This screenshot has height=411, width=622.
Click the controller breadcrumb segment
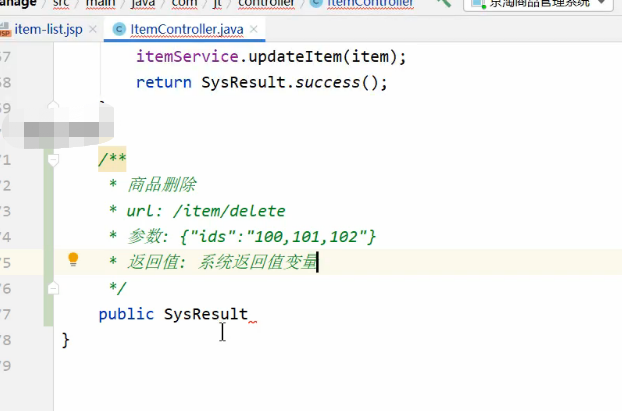click(267, 4)
